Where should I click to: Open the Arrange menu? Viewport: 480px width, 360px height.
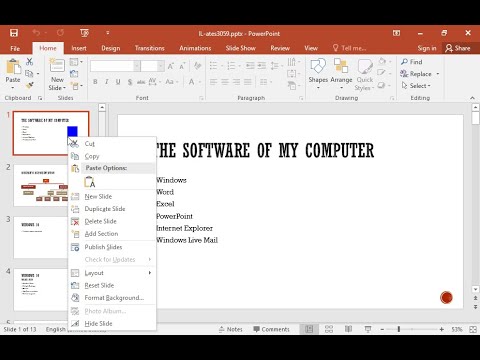[x=341, y=74]
